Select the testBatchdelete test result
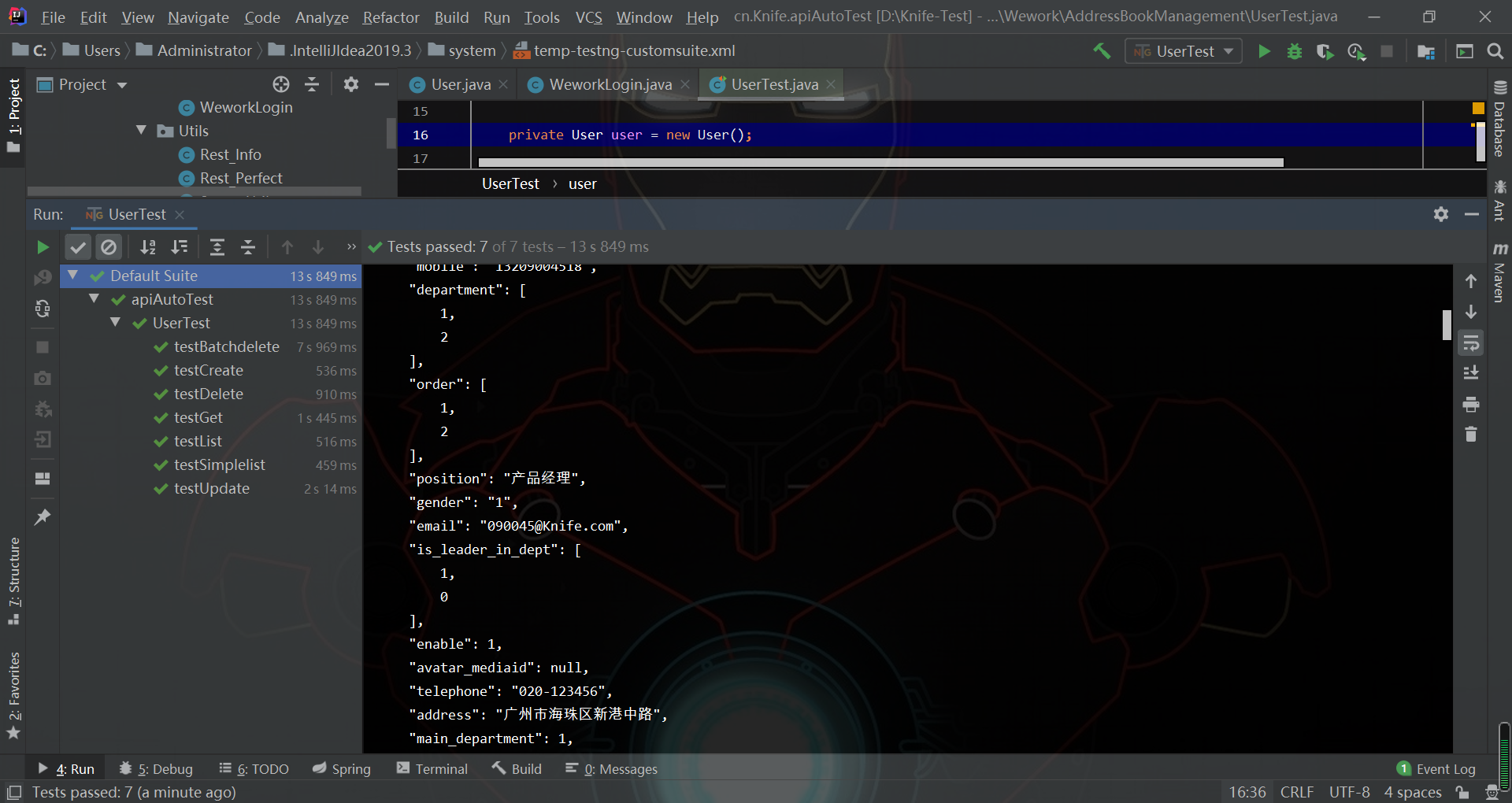 (x=226, y=346)
